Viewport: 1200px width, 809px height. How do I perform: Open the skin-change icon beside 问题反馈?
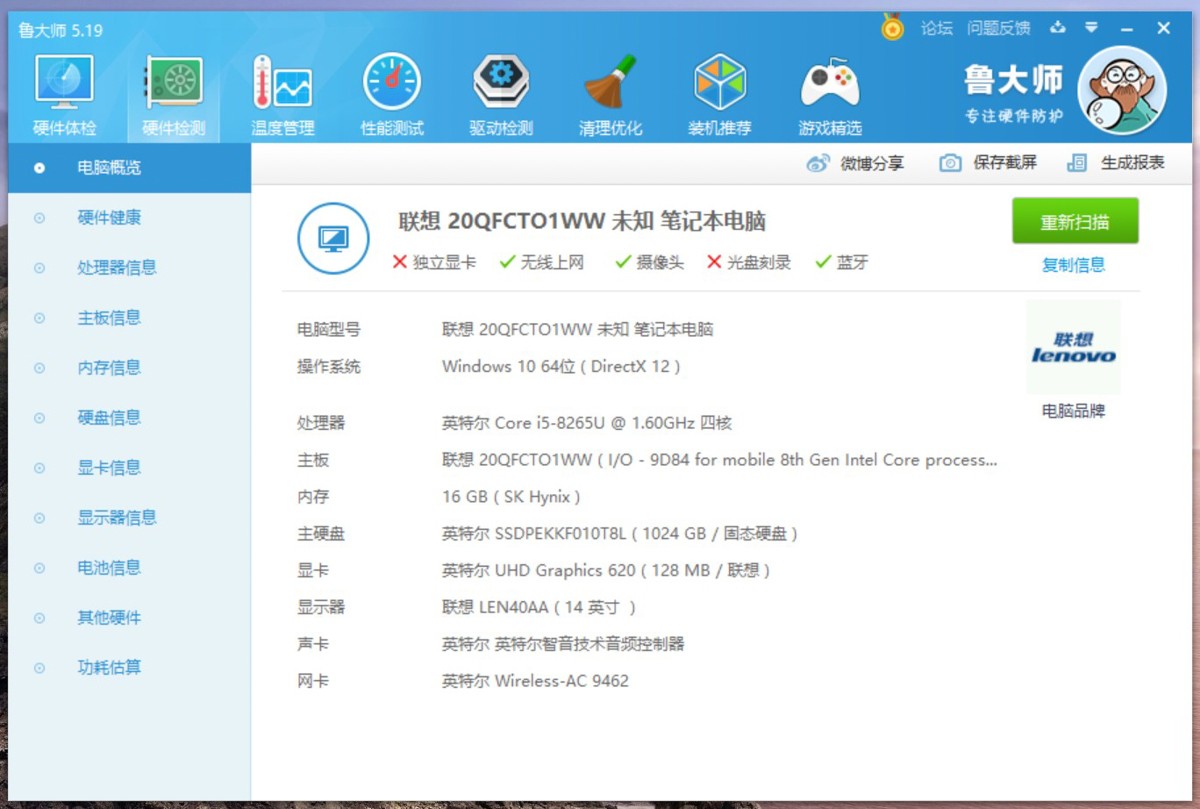pos(1058,28)
